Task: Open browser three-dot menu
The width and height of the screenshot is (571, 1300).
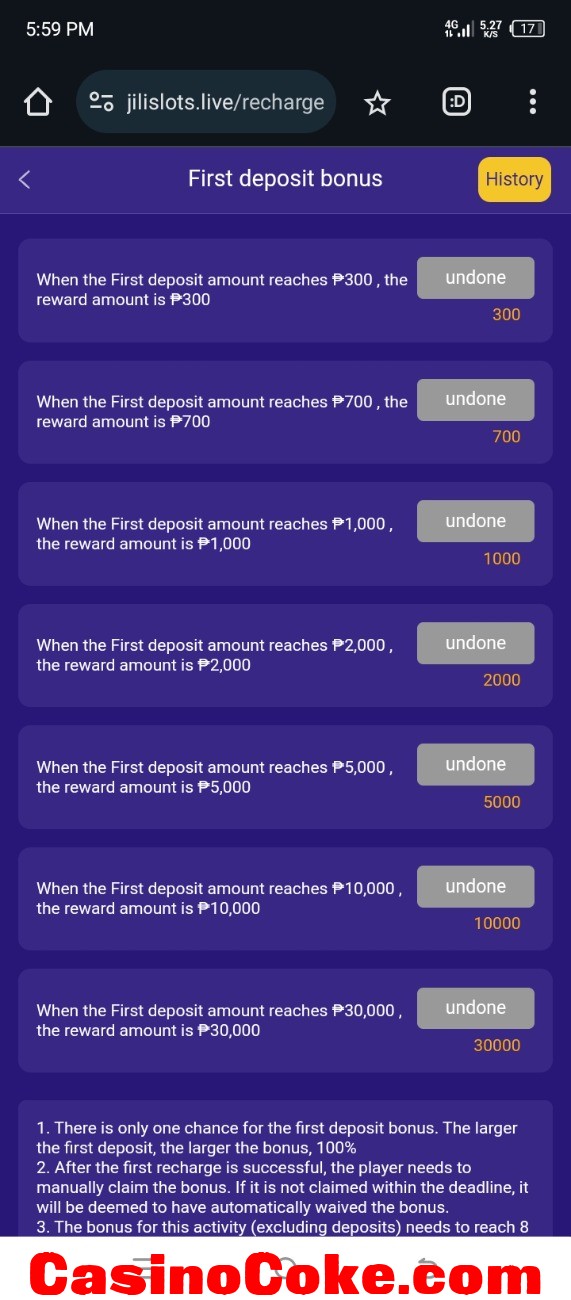Action: coord(532,102)
